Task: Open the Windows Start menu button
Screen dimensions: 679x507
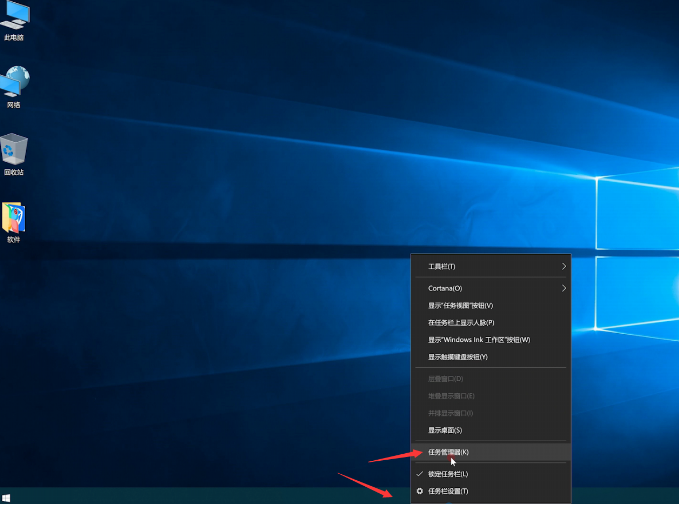Action: coord(7,497)
